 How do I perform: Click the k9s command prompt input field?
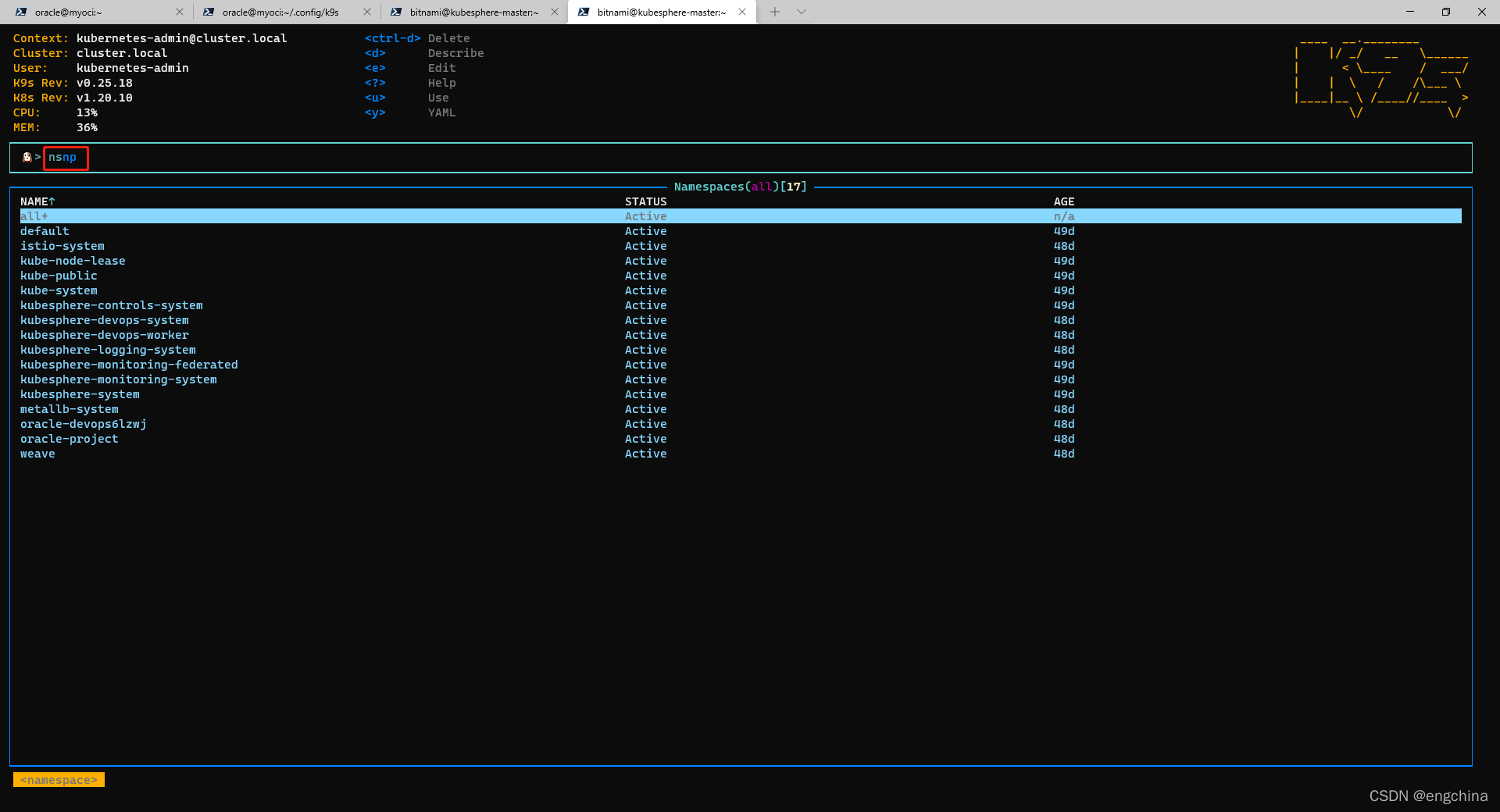point(741,157)
